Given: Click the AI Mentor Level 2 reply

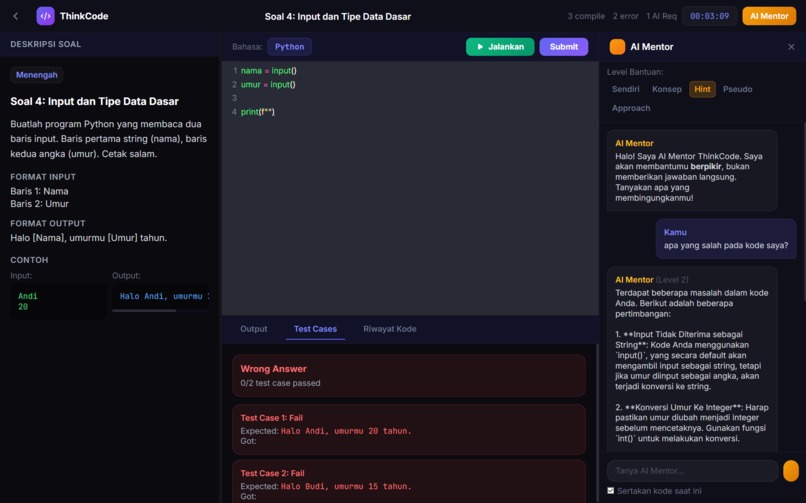Looking at the screenshot, I should [692, 360].
